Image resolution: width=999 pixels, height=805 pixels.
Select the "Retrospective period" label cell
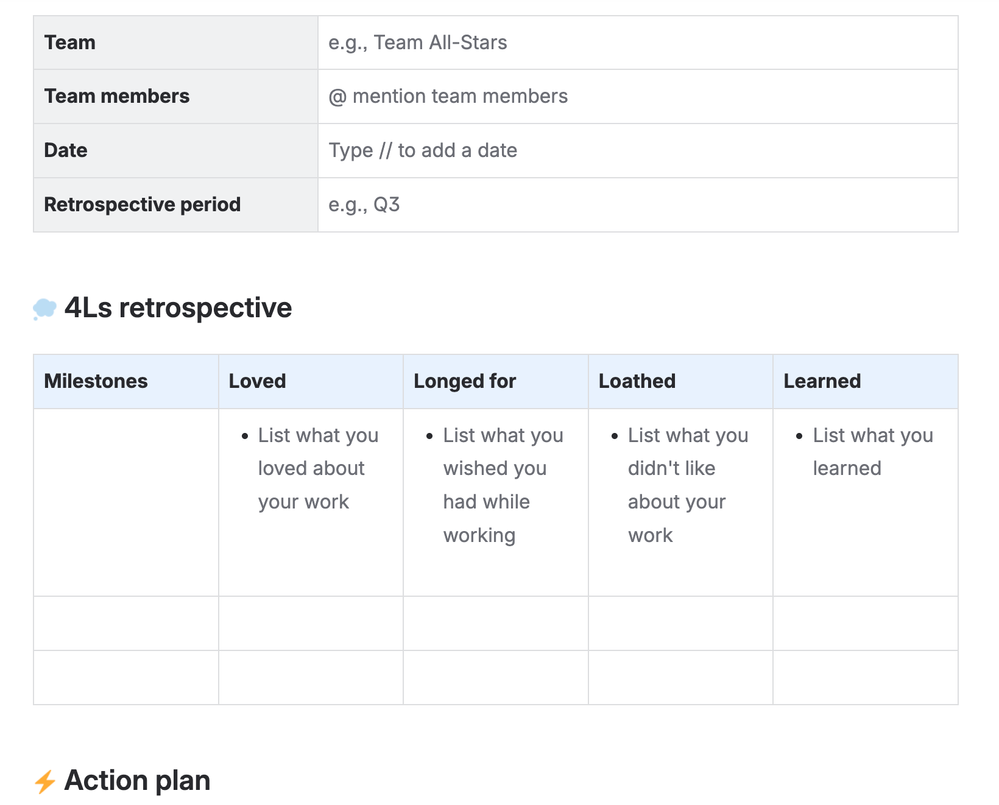[x=142, y=205]
